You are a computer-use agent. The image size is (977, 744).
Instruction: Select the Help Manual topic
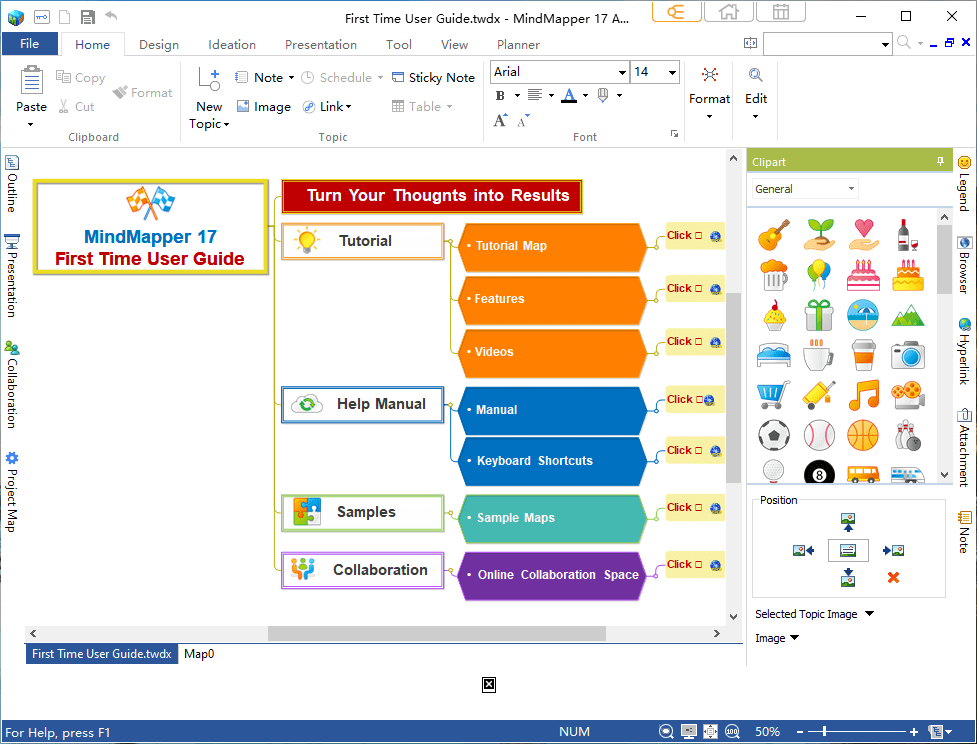tap(363, 404)
